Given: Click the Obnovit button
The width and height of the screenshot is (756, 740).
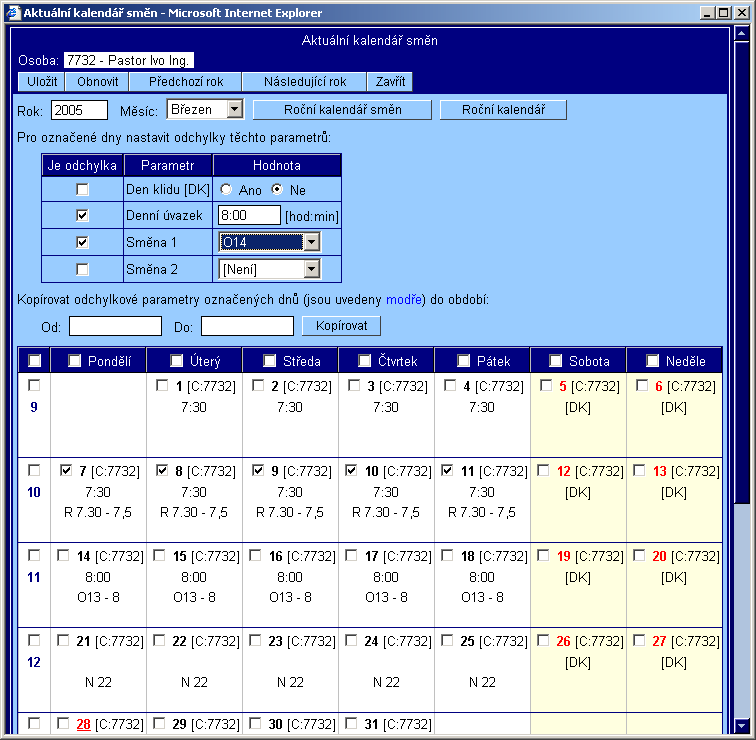Looking at the screenshot, I should click(x=97, y=81).
